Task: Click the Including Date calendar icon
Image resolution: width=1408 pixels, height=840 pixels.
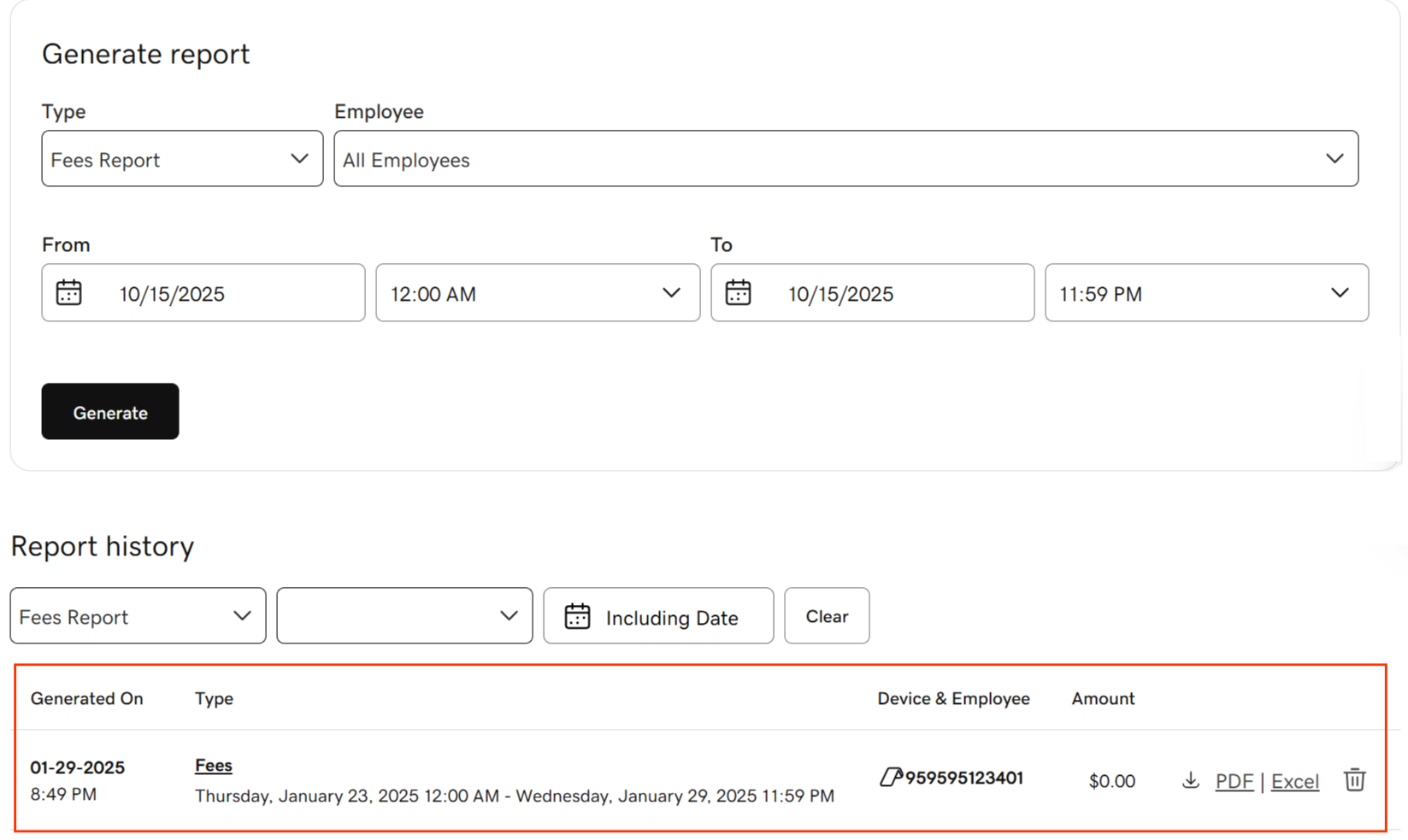Action: (x=578, y=615)
